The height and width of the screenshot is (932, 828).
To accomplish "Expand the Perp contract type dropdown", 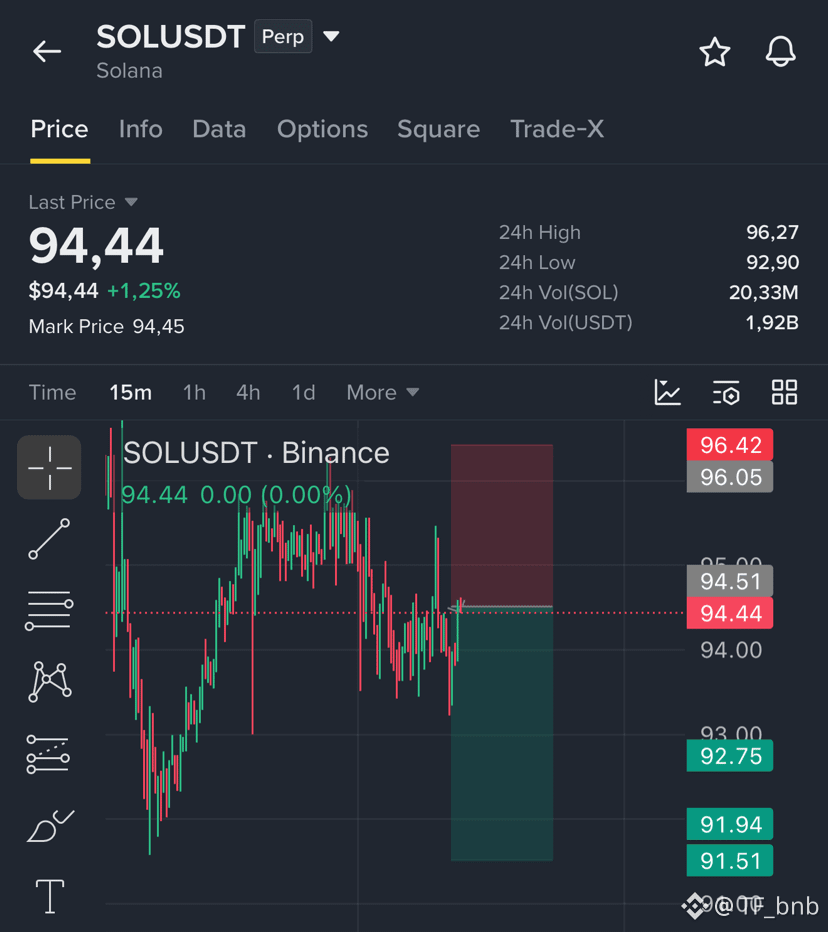I will point(331,36).
